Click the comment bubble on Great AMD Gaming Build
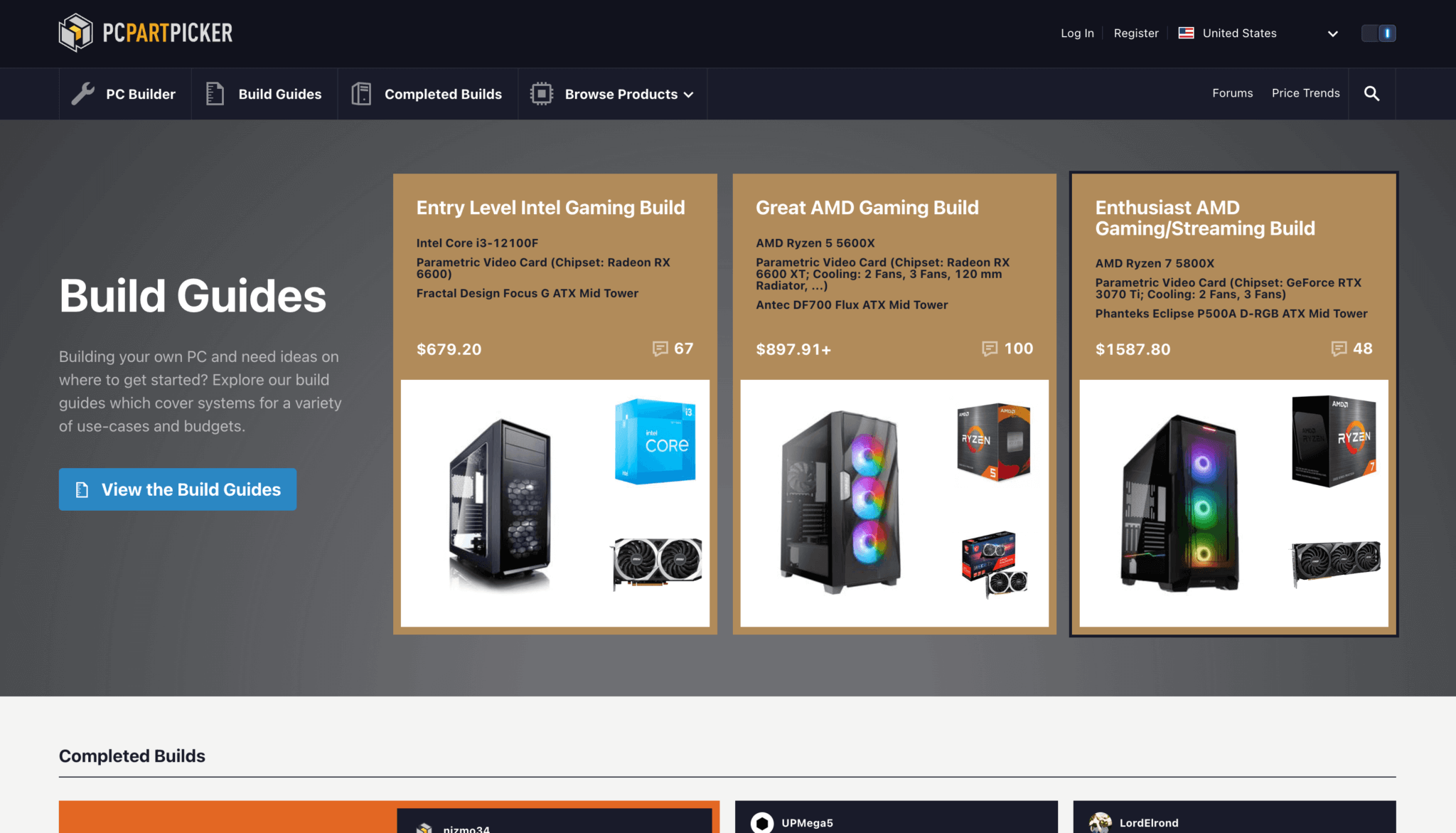The width and height of the screenshot is (1456, 833). (x=990, y=349)
